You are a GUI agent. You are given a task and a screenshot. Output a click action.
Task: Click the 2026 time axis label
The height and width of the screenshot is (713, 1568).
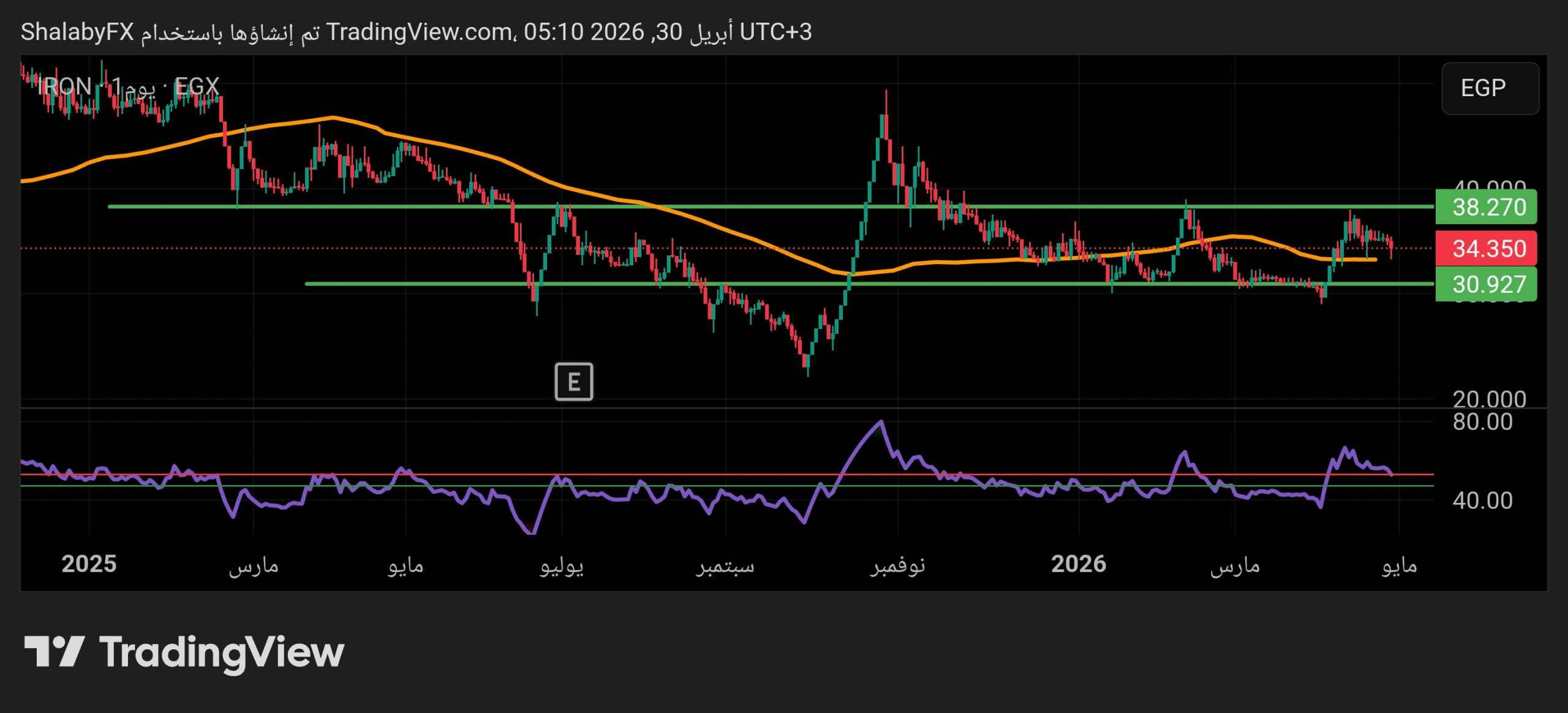pyautogui.click(x=1078, y=564)
